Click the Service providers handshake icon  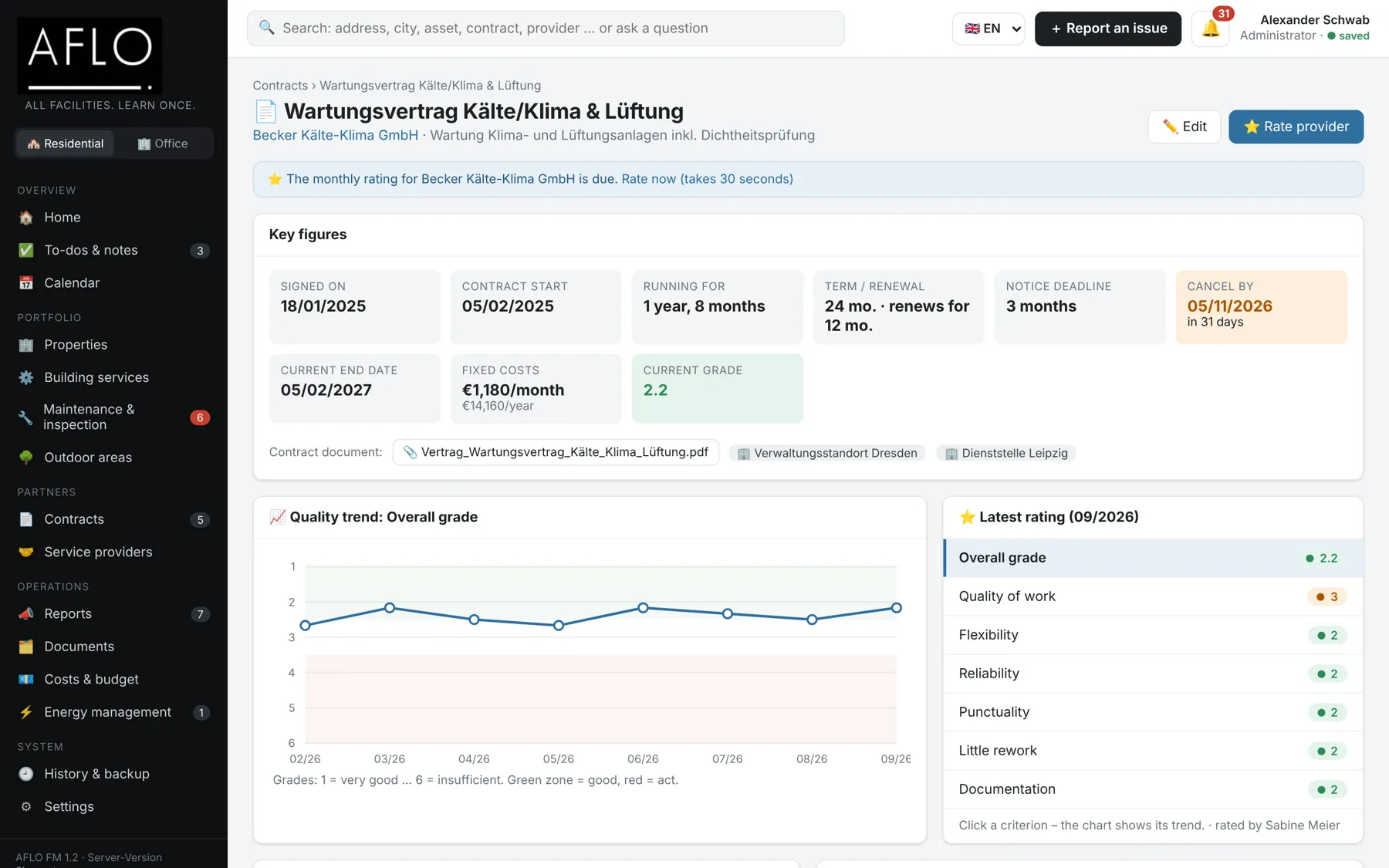[x=26, y=552]
